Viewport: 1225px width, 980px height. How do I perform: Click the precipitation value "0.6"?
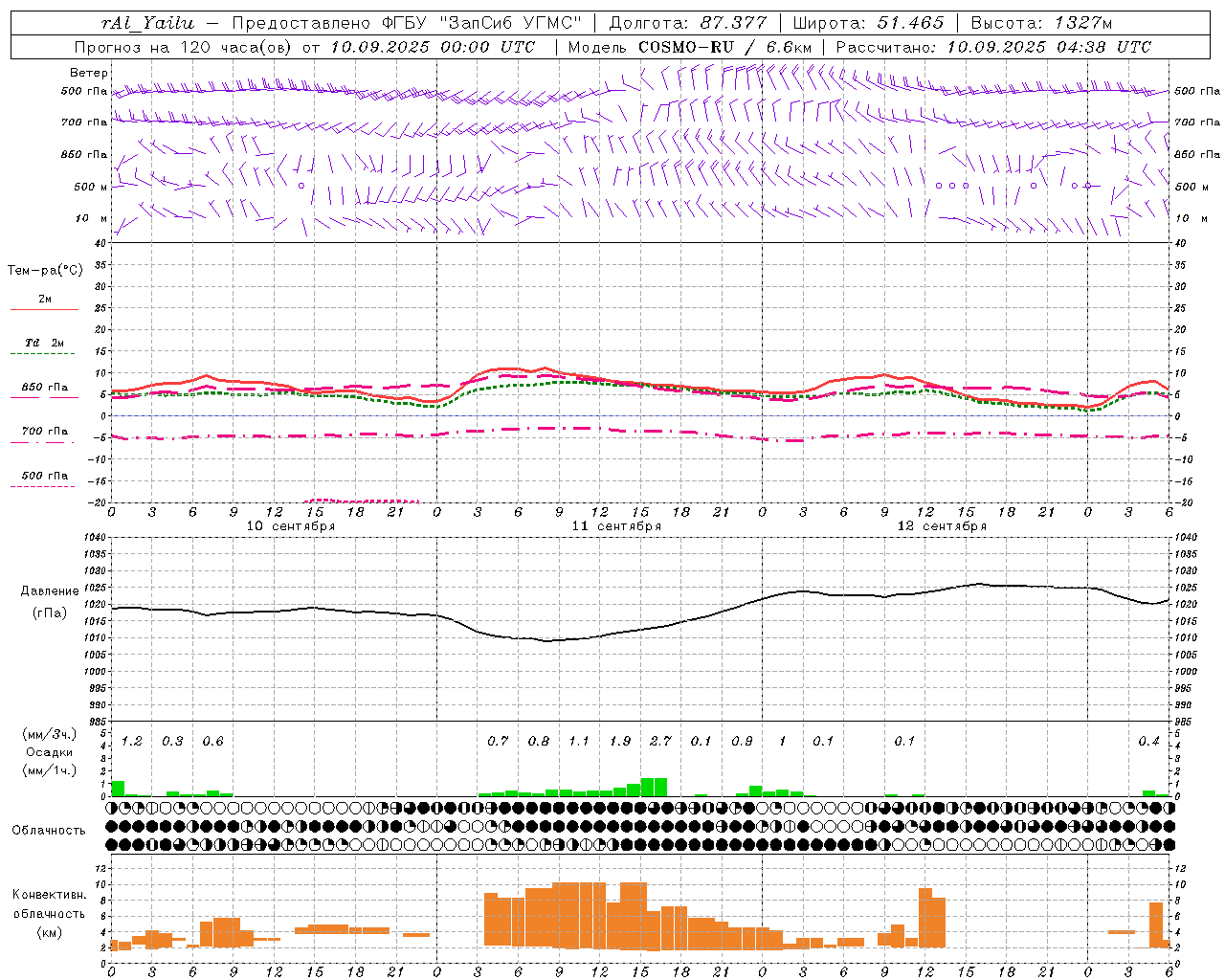point(212,742)
